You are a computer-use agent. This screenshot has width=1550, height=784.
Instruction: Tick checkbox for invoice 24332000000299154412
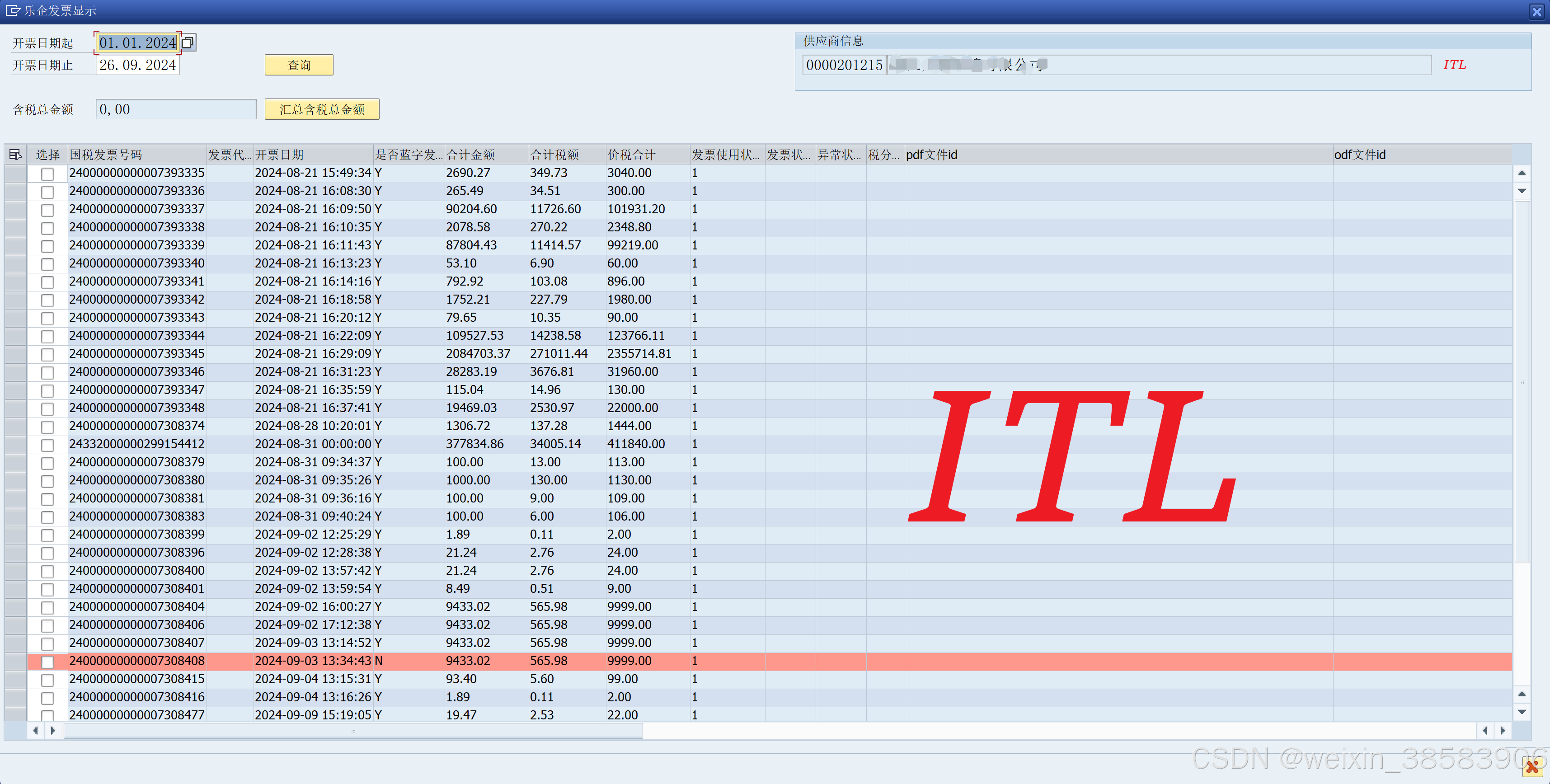click(x=47, y=445)
